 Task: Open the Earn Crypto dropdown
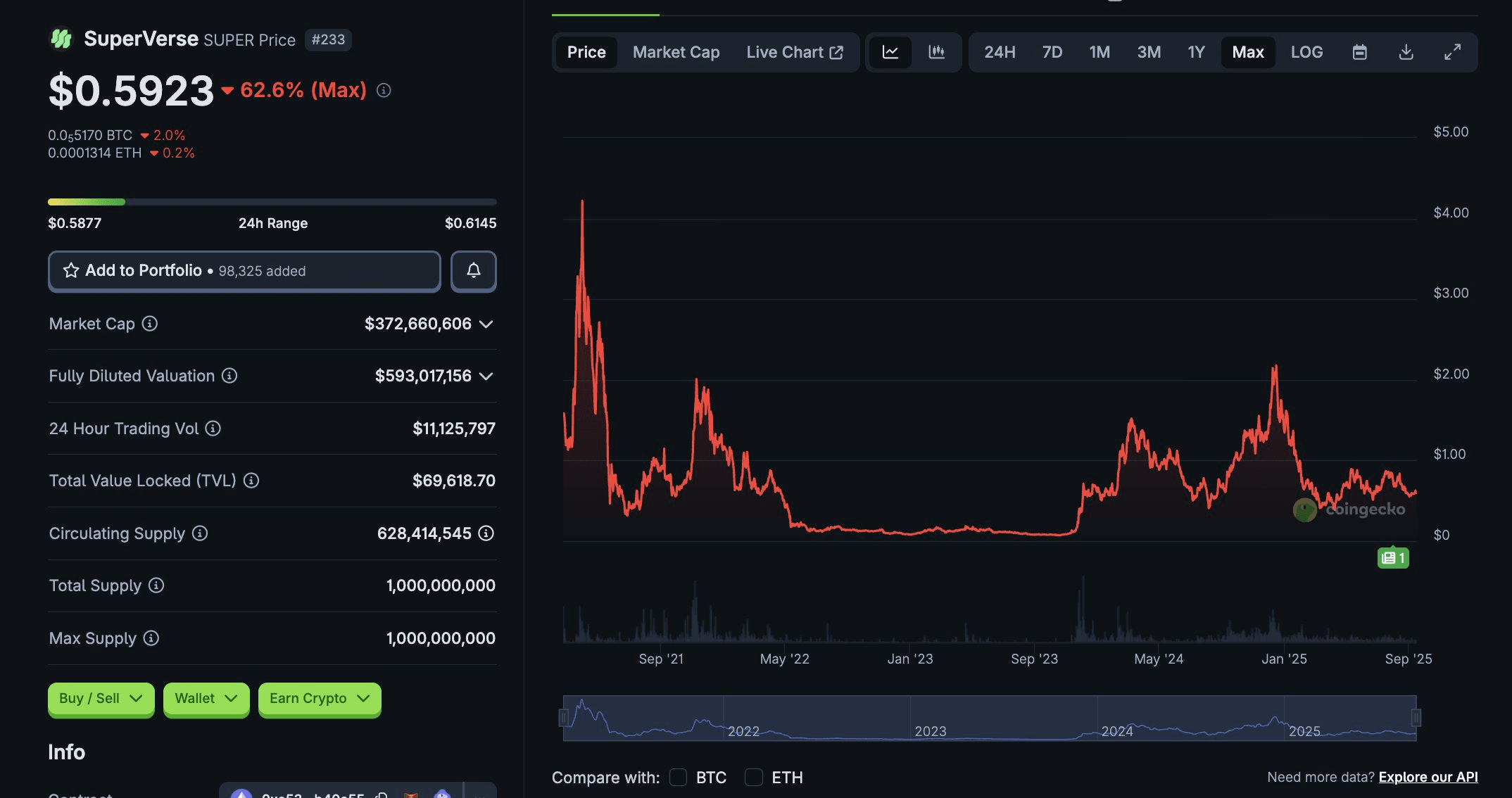(320, 699)
